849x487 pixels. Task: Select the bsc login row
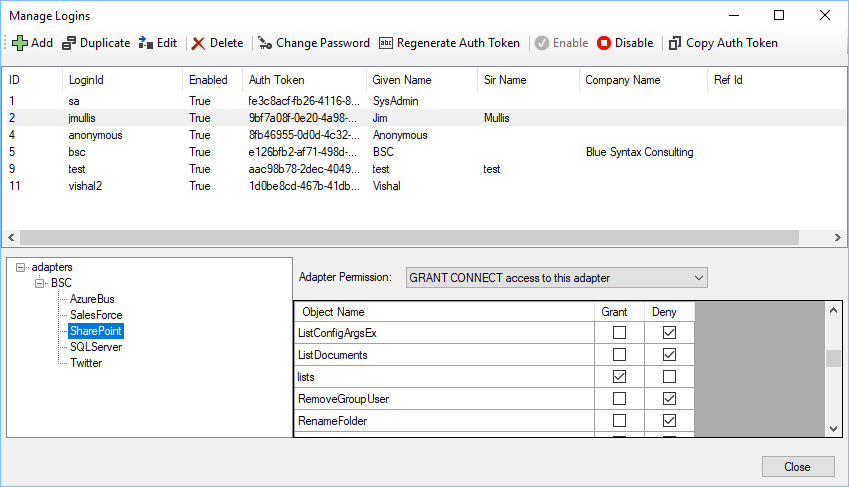tap(77, 152)
